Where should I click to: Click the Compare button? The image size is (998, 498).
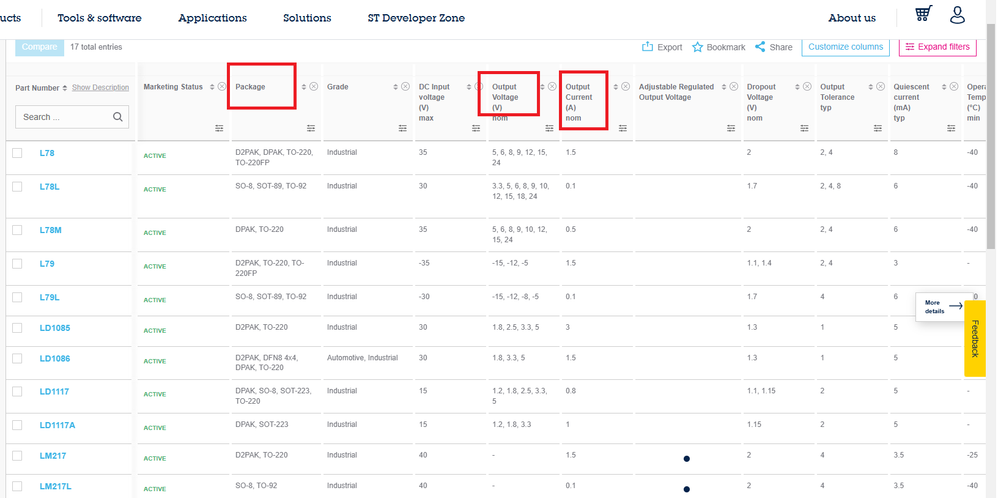tap(39, 46)
